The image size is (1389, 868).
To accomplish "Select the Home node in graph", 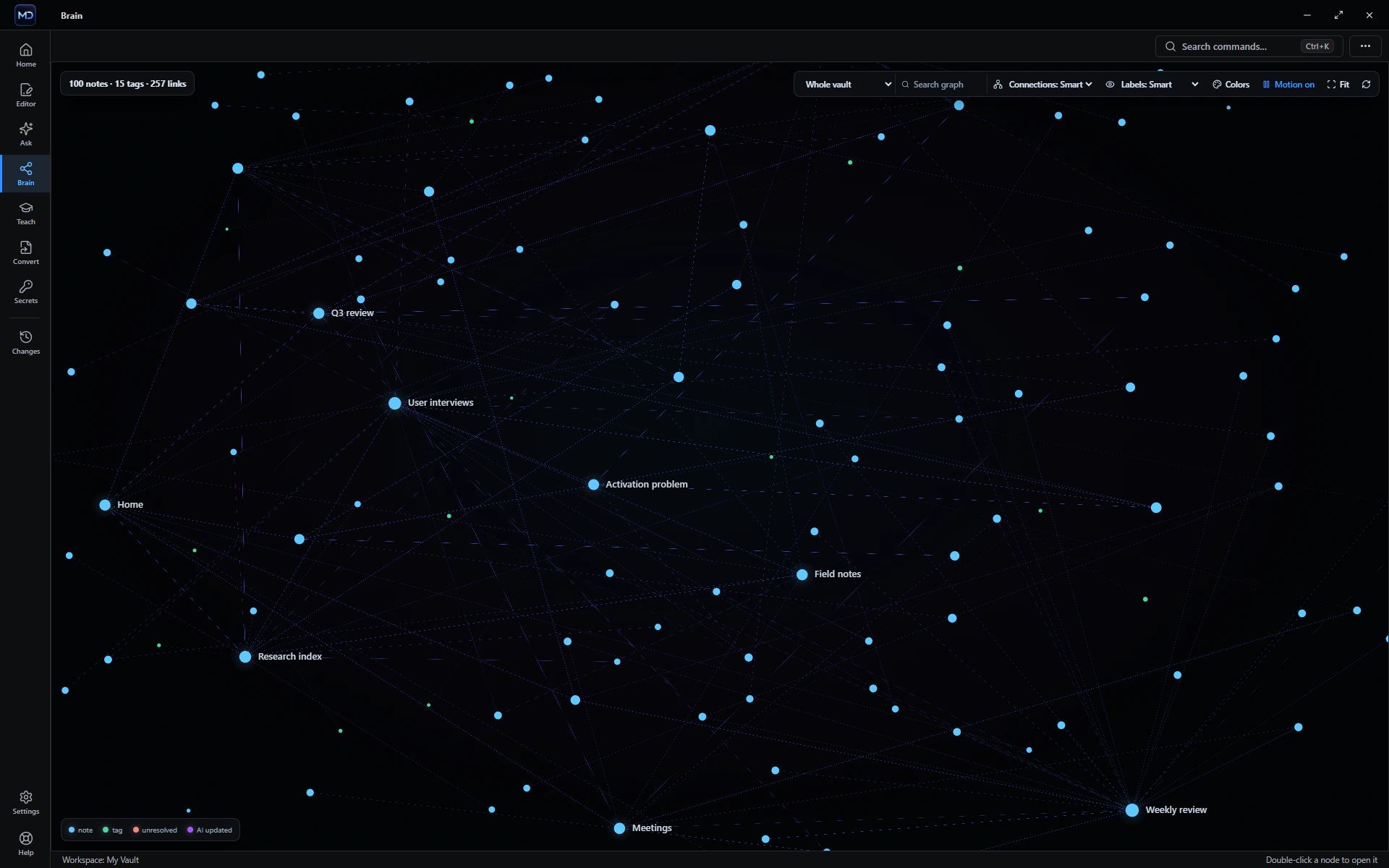I will click(106, 505).
